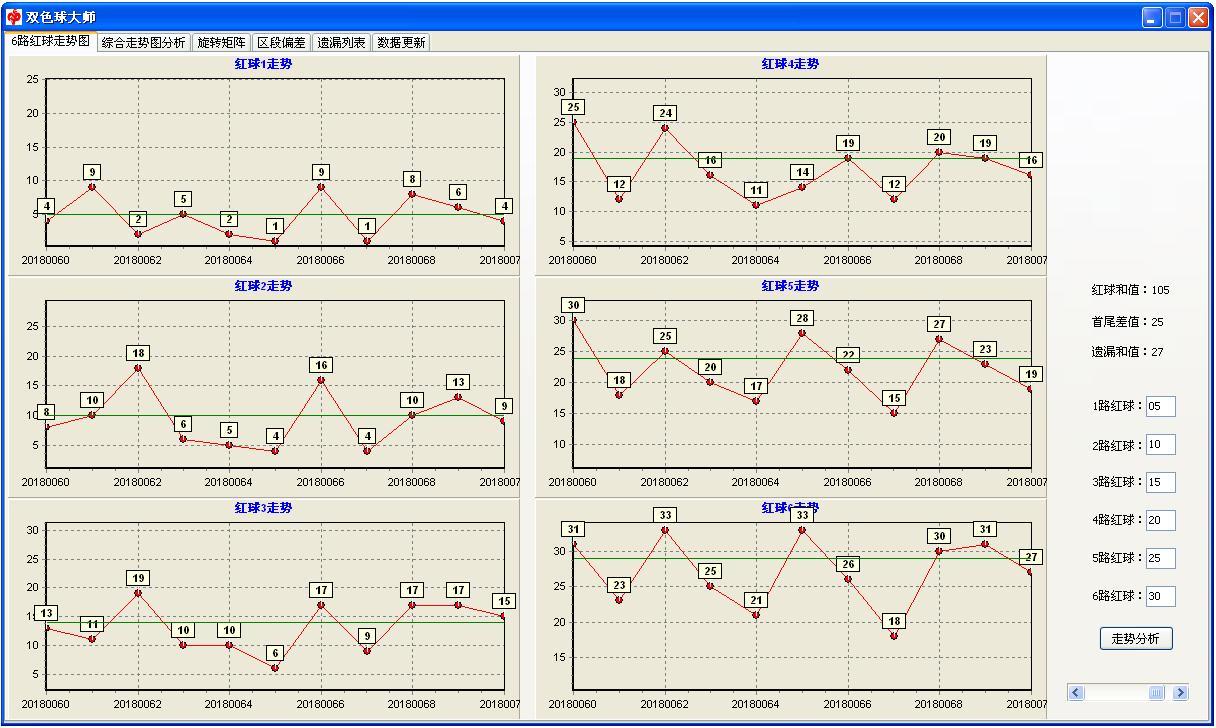This screenshot has width=1216, height=728.
Task: Focus the 3路红球 input field
Action: coord(1161,482)
